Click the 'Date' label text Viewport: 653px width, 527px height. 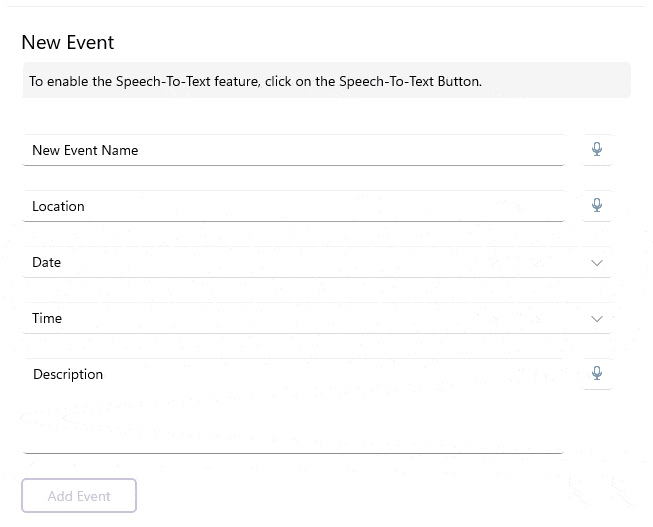coord(47,263)
